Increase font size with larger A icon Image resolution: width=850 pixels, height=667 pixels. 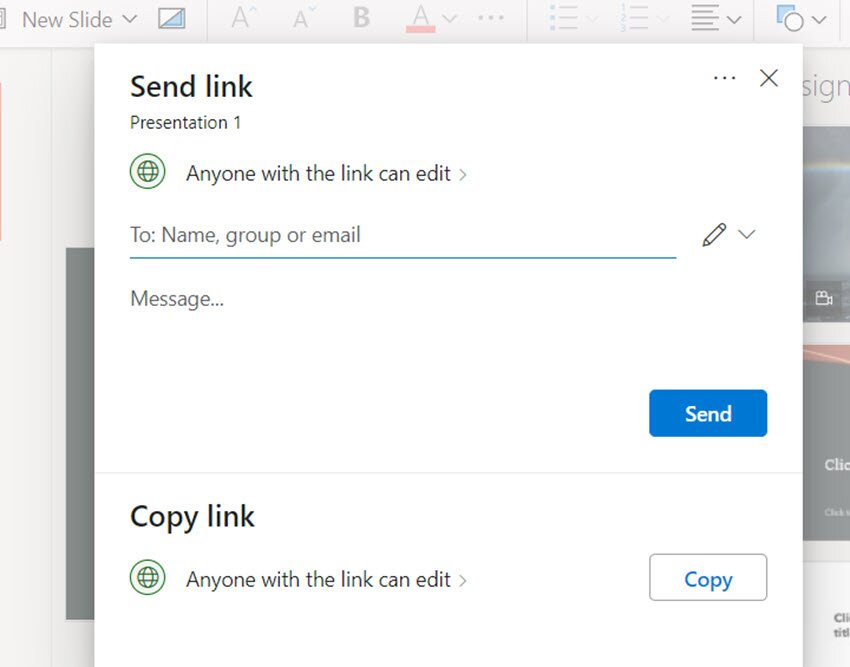(241, 18)
